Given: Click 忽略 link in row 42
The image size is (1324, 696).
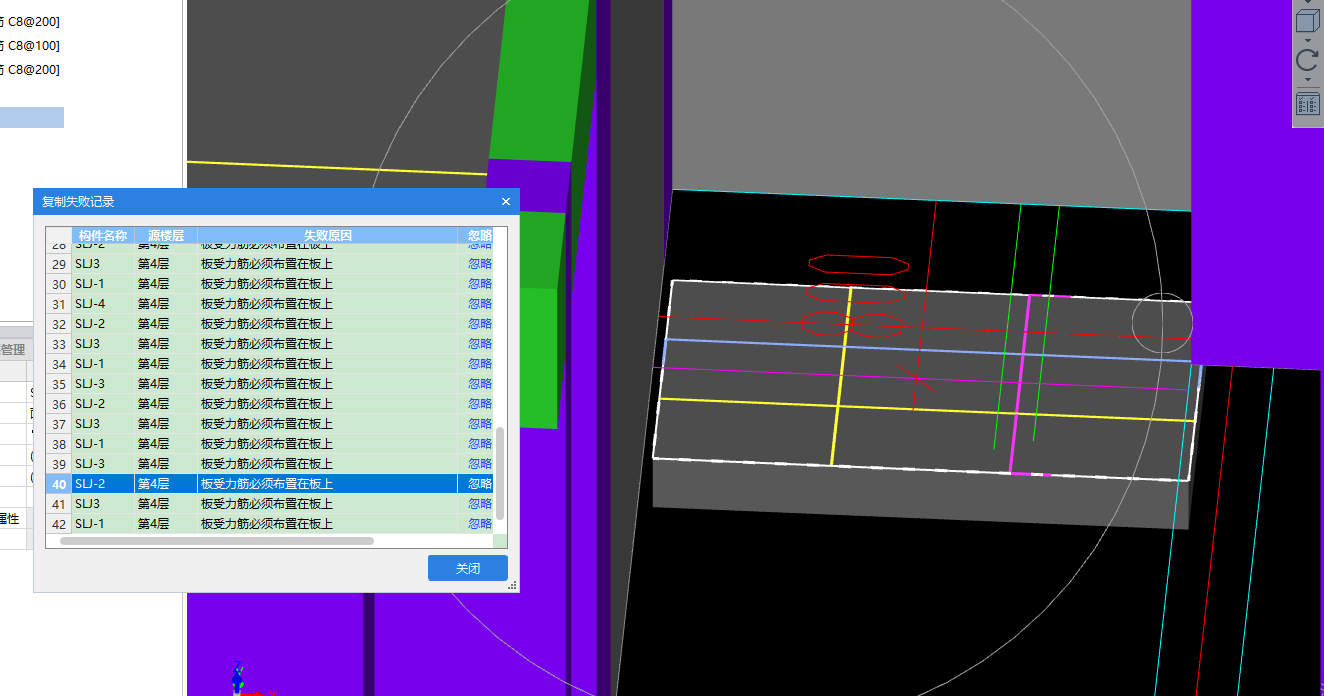Looking at the screenshot, I should (480, 524).
